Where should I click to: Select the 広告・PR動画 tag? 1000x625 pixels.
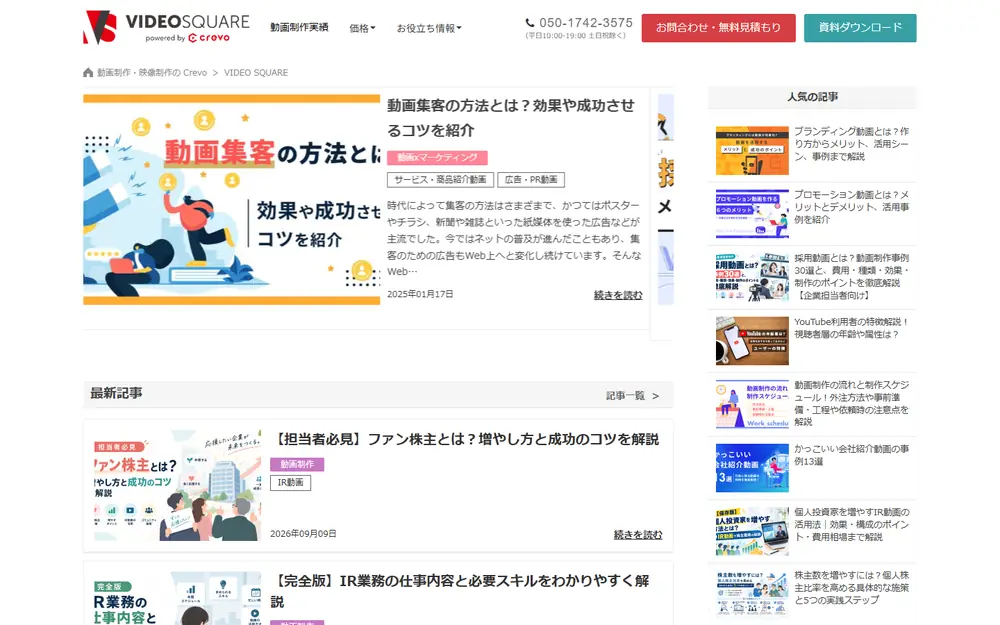click(x=531, y=180)
